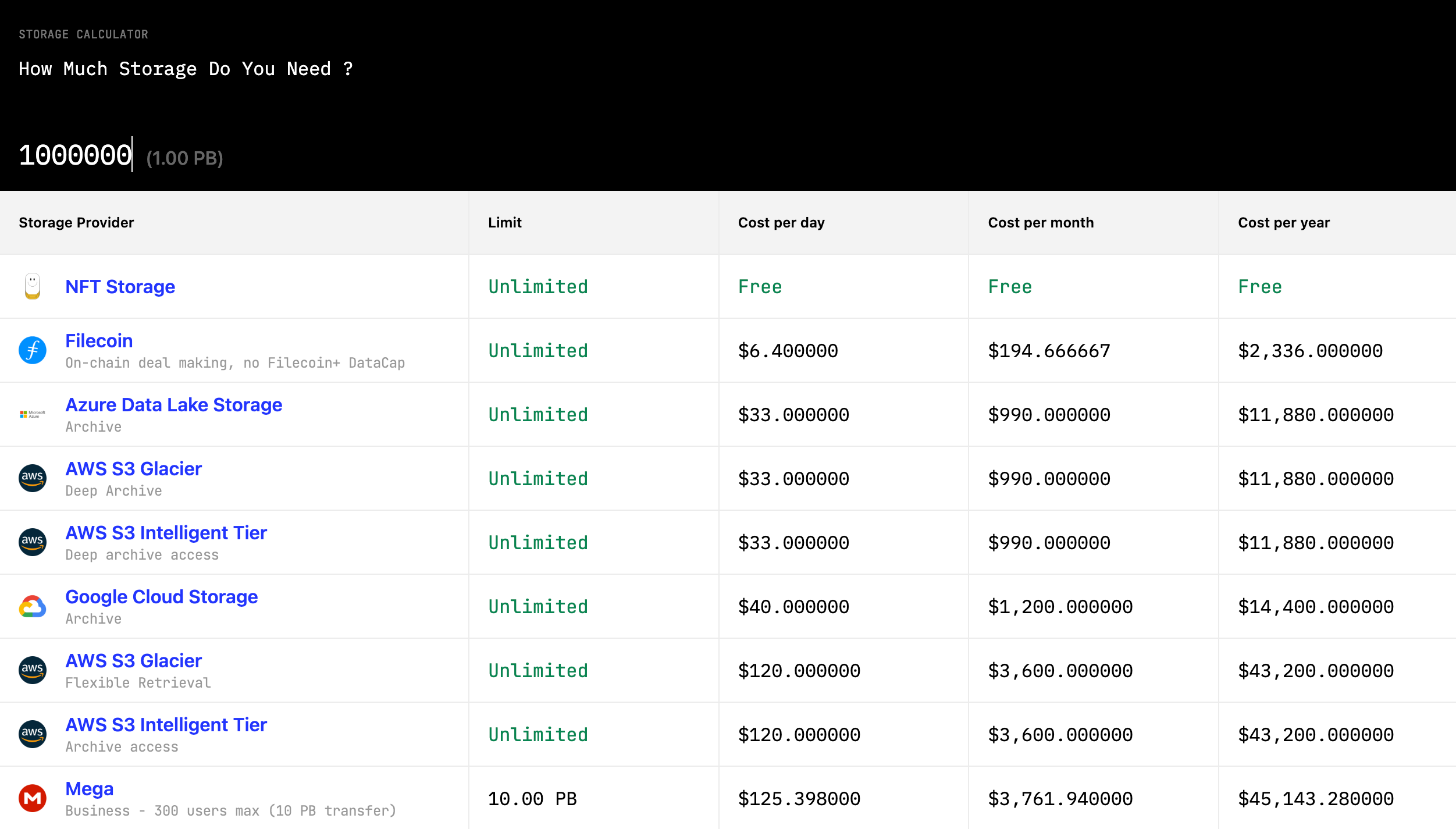The width and height of the screenshot is (1456, 829).
Task: Click the STORAGE CALCULATOR label
Action: click(x=83, y=34)
